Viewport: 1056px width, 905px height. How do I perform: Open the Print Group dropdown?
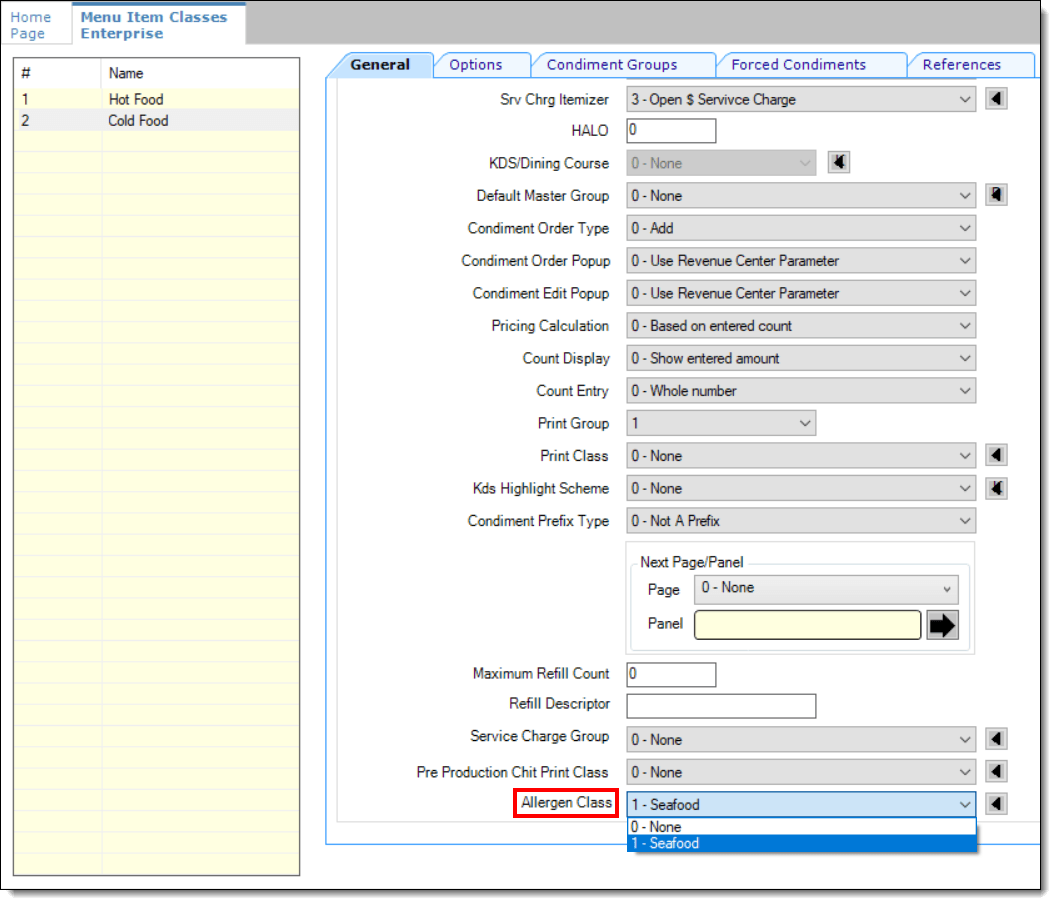click(721, 423)
